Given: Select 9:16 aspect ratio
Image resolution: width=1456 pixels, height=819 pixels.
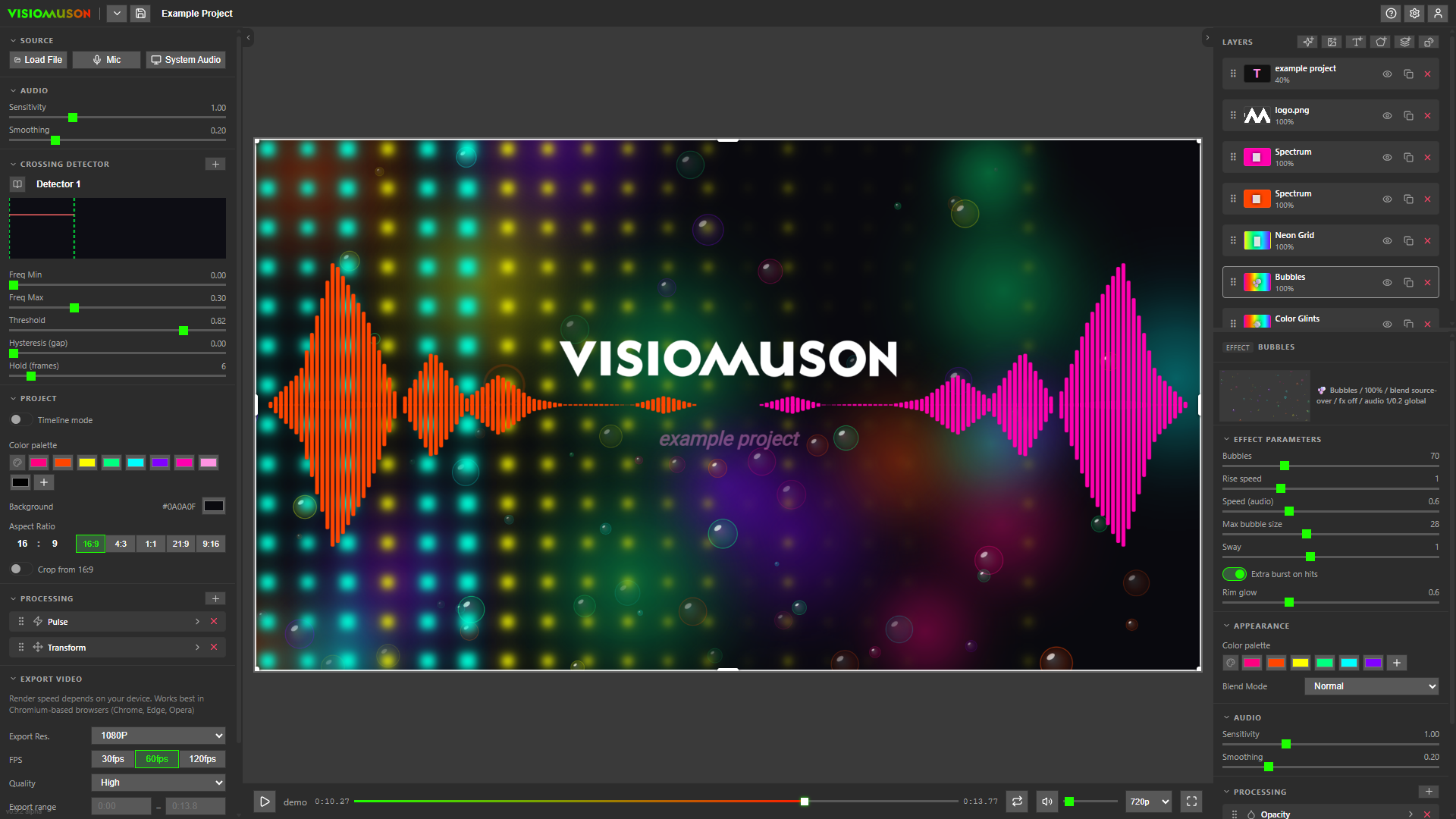Looking at the screenshot, I should pyautogui.click(x=211, y=544).
